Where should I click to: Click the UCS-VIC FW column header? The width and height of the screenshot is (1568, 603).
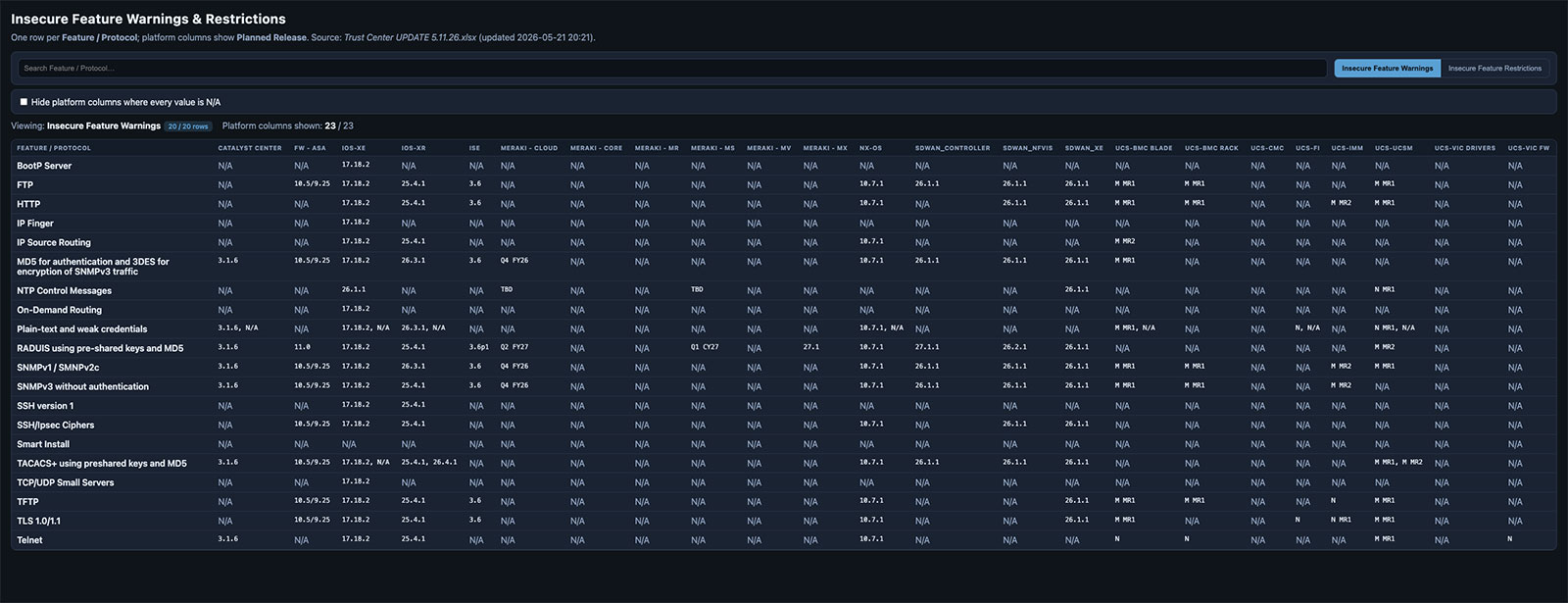(1529, 148)
